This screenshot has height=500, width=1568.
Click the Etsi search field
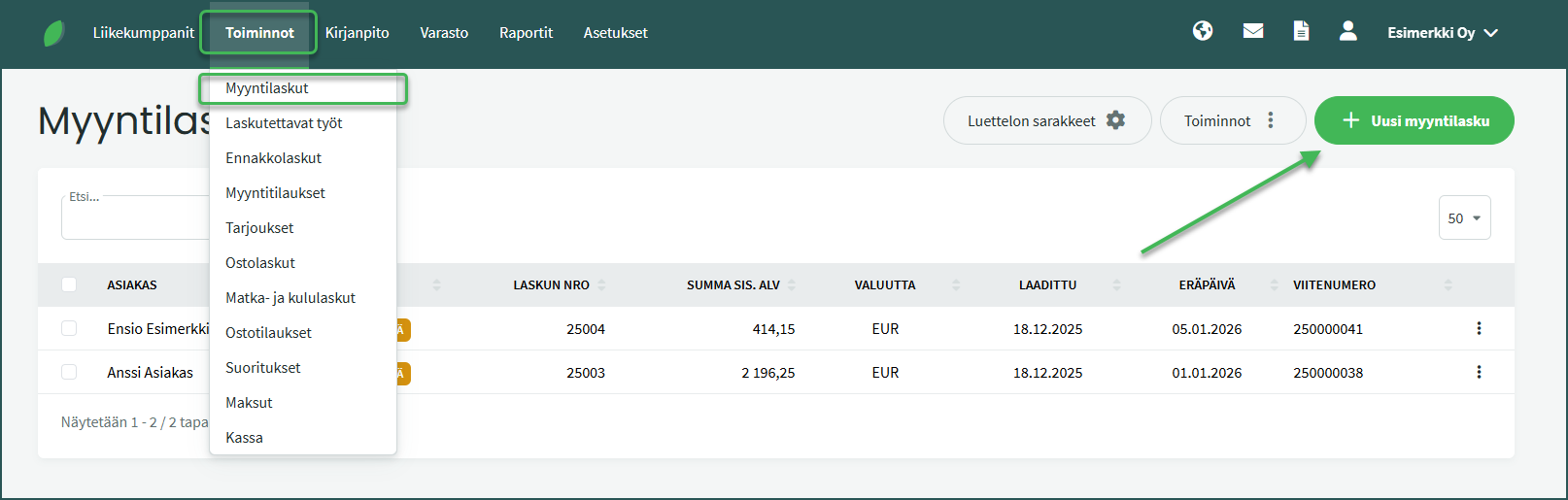[134, 220]
